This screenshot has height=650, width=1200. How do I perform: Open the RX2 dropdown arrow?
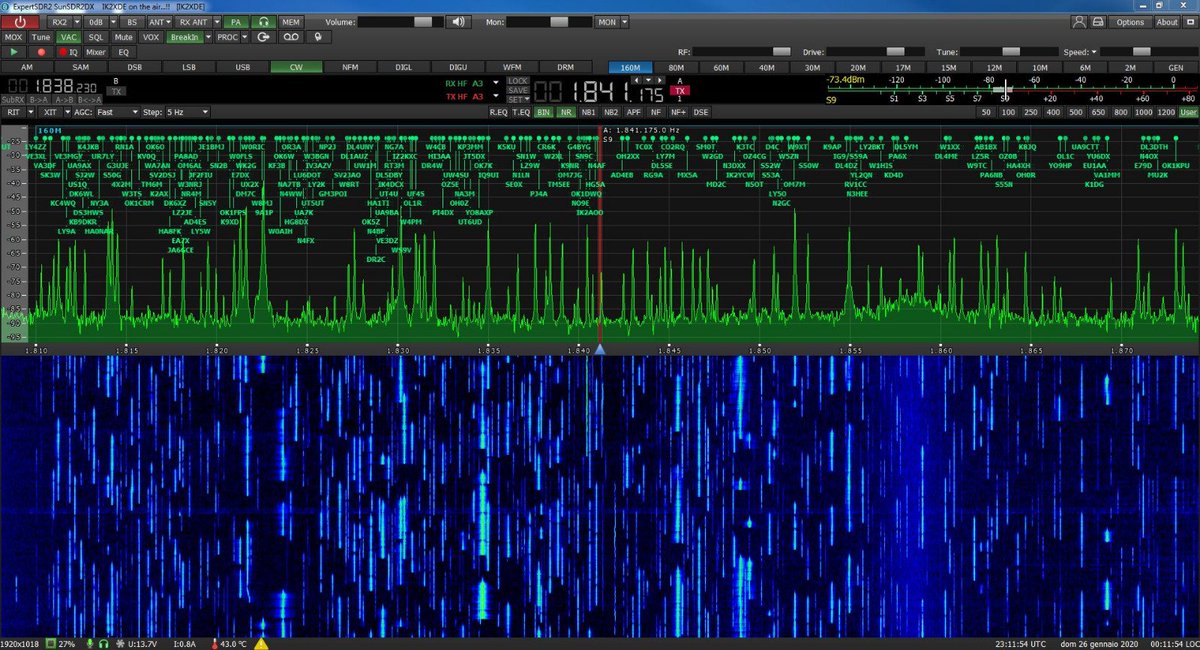tap(76, 21)
